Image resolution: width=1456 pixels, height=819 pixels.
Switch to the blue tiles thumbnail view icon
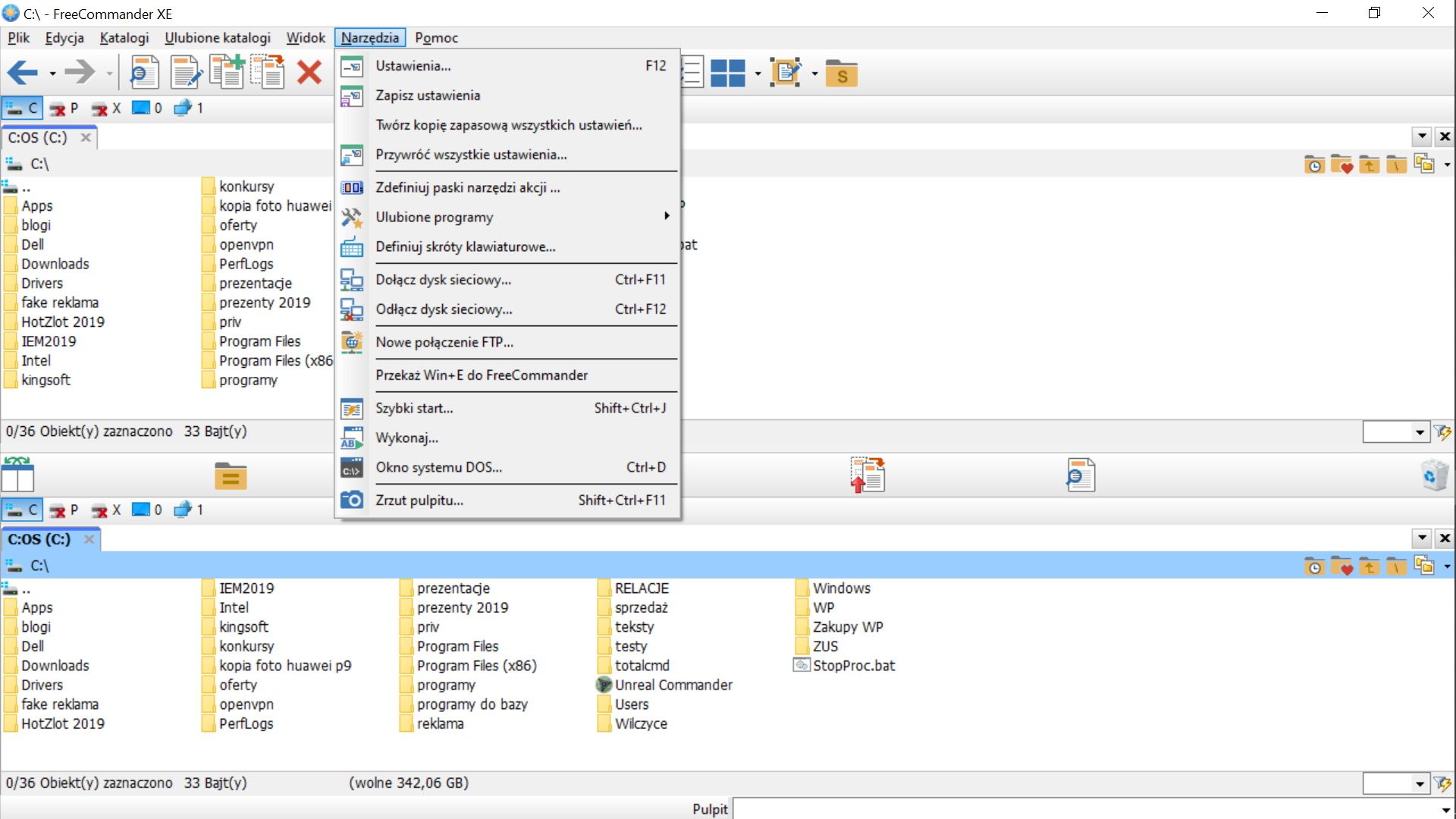[x=728, y=74]
